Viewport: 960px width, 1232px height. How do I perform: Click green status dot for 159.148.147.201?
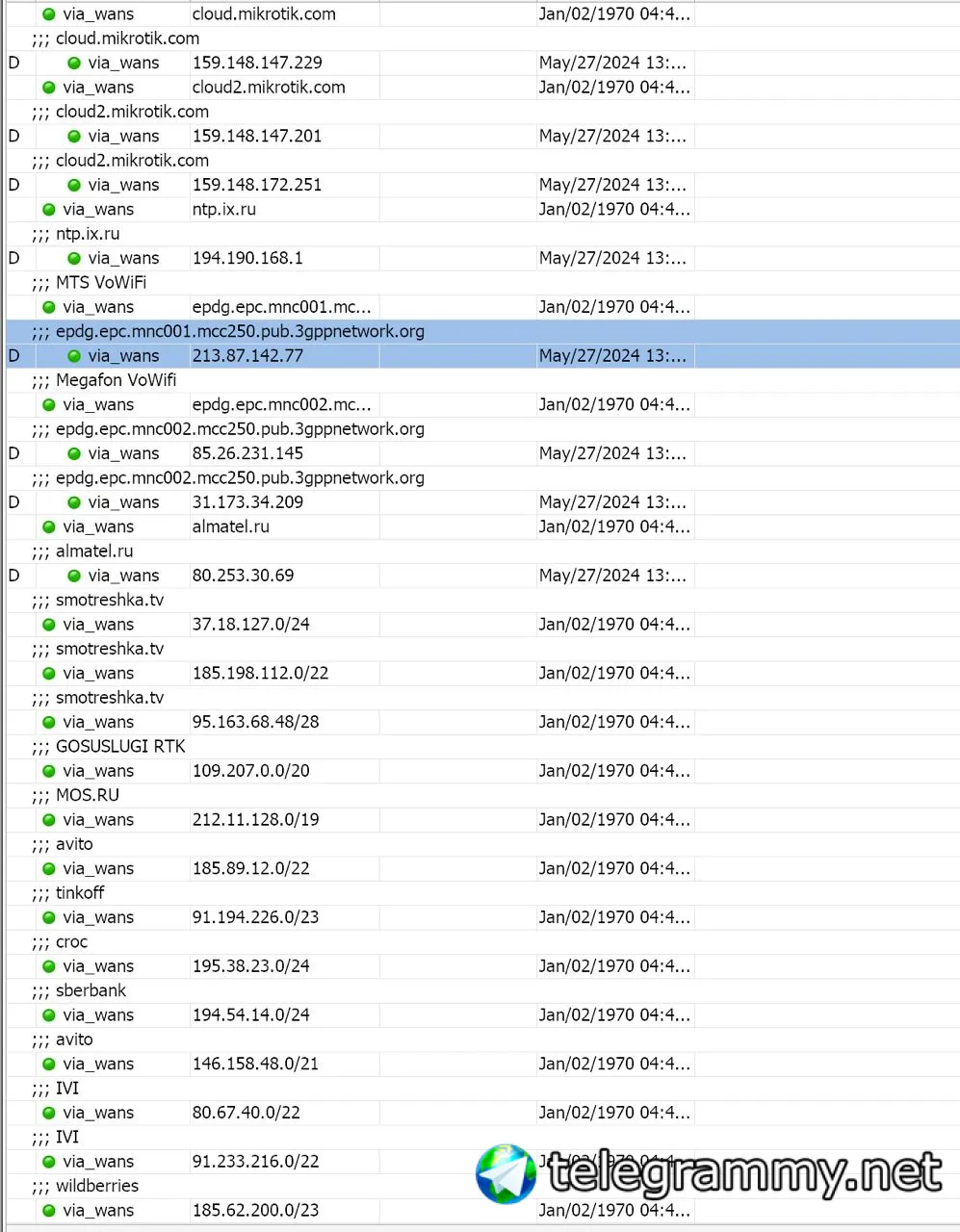[74, 136]
